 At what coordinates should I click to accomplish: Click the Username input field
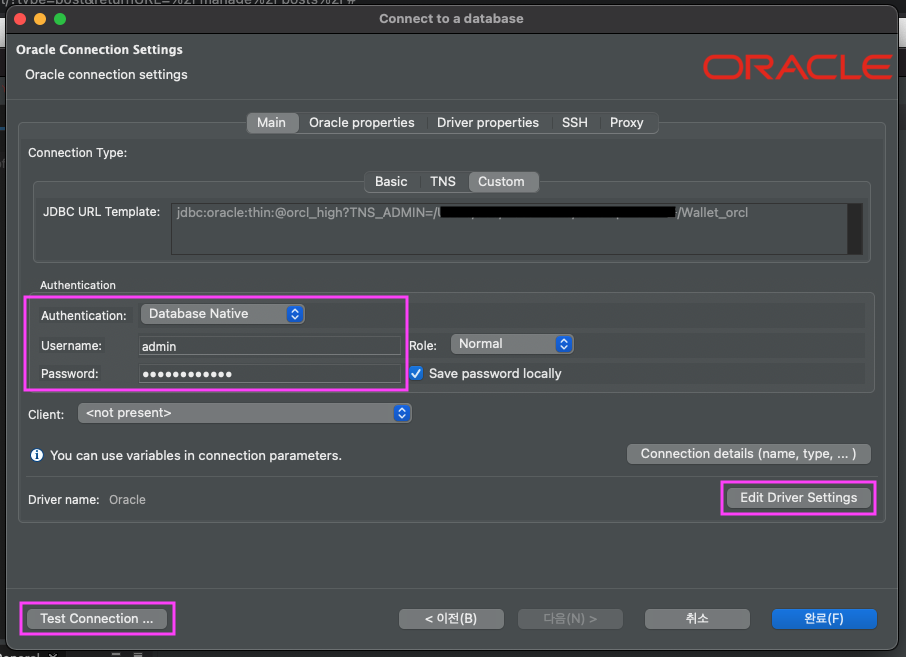pyautogui.click(x=269, y=346)
